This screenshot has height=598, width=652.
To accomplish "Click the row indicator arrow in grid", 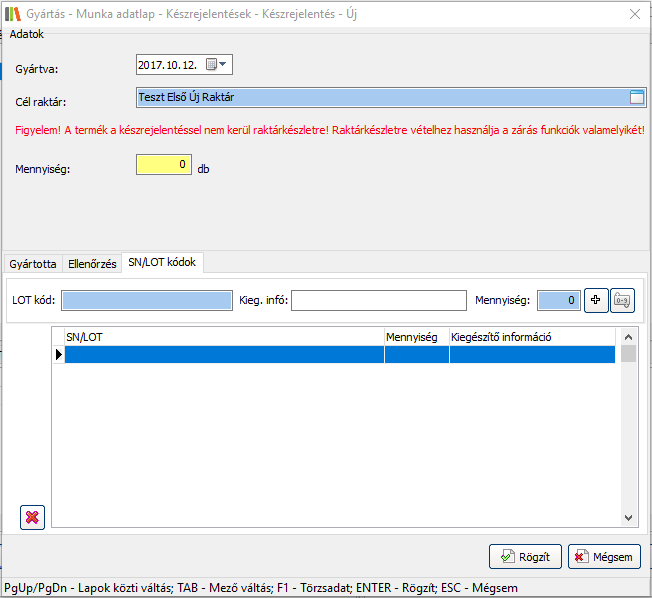I will pos(58,354).
